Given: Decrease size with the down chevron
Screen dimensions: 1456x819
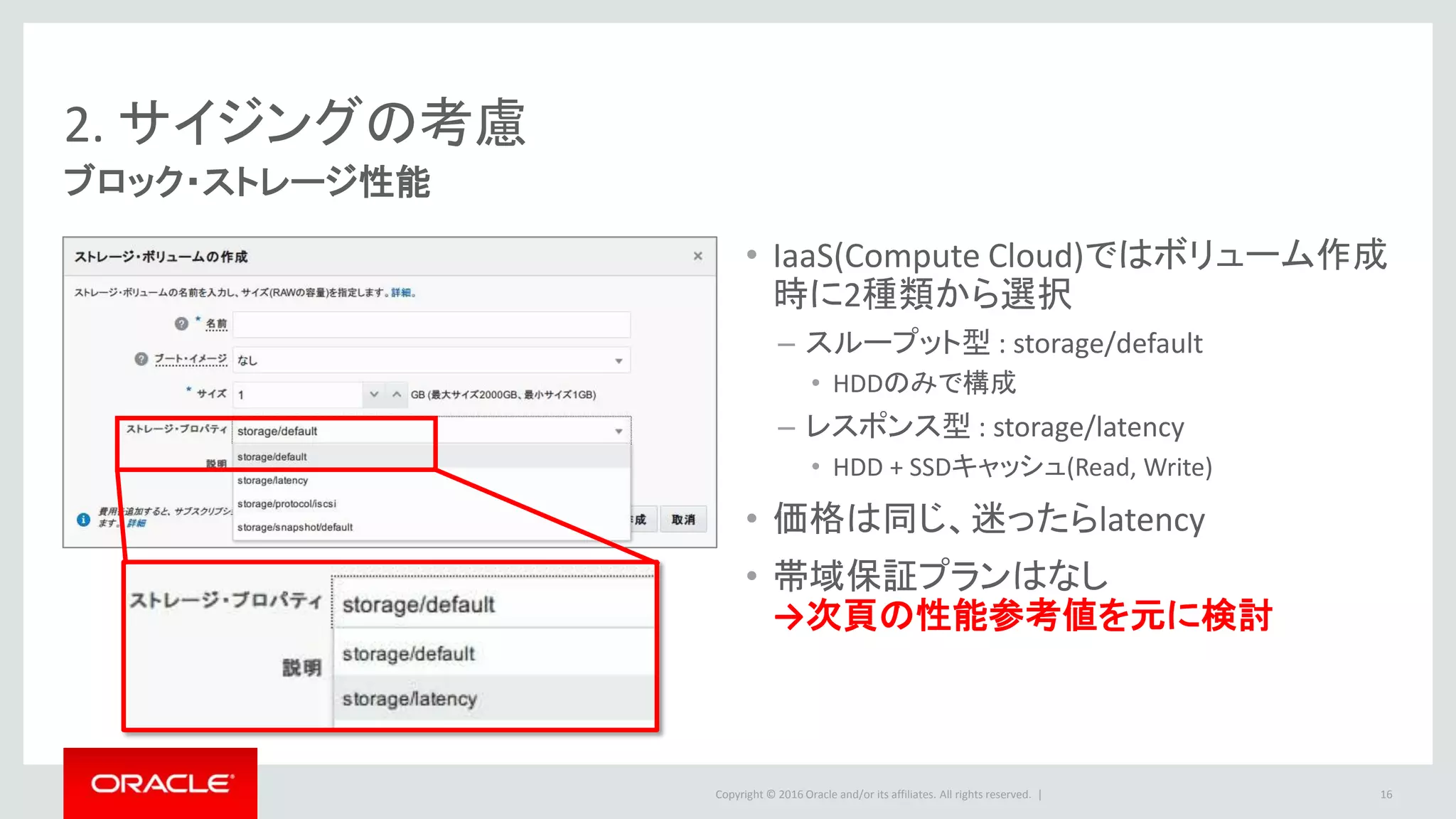Looking at the screenshot, I should 374,394.
